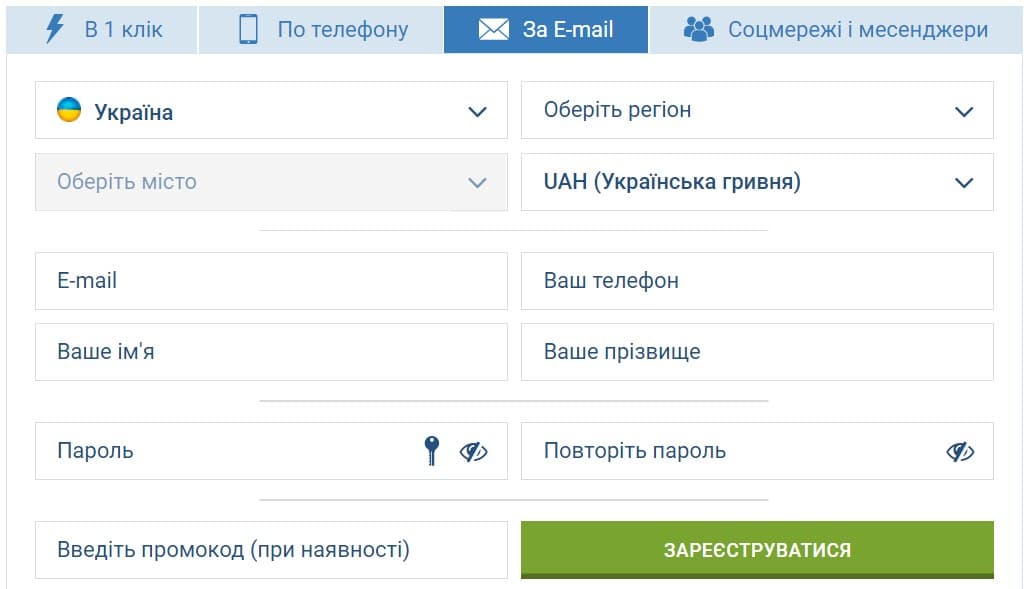Open the Оберіть місто city dropdown

coord(271,182)
